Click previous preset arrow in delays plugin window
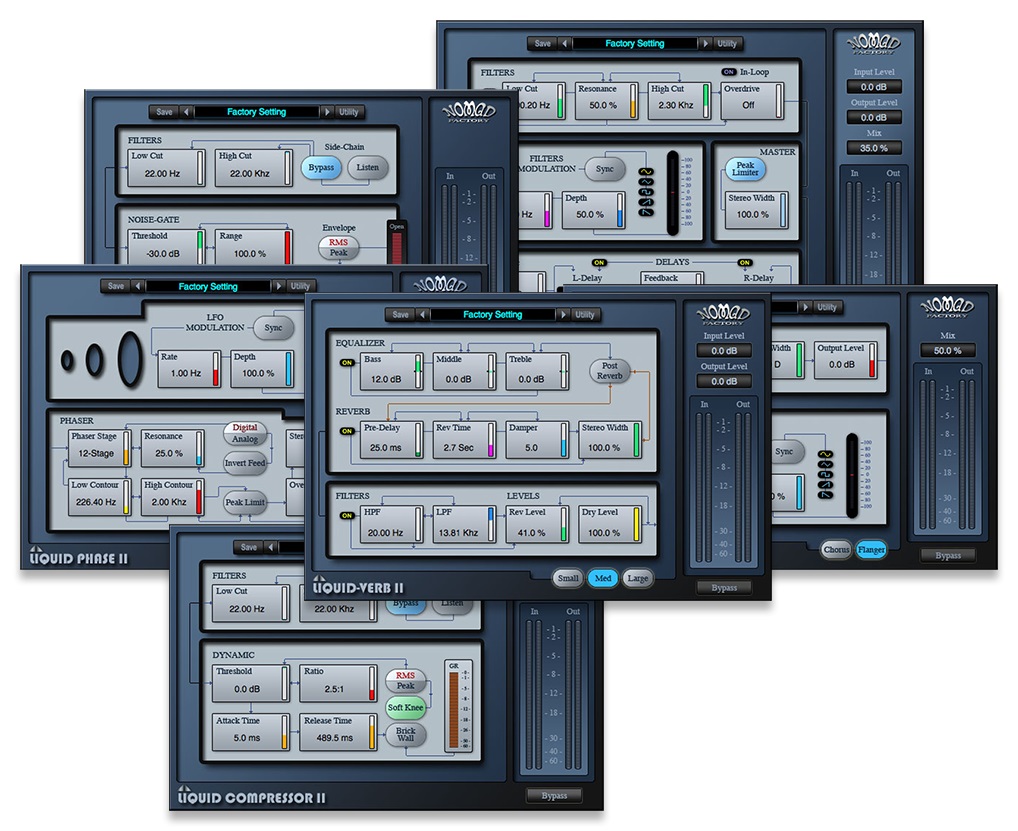Viewport: 1018px width, 831px height. (x=565, y=43)
